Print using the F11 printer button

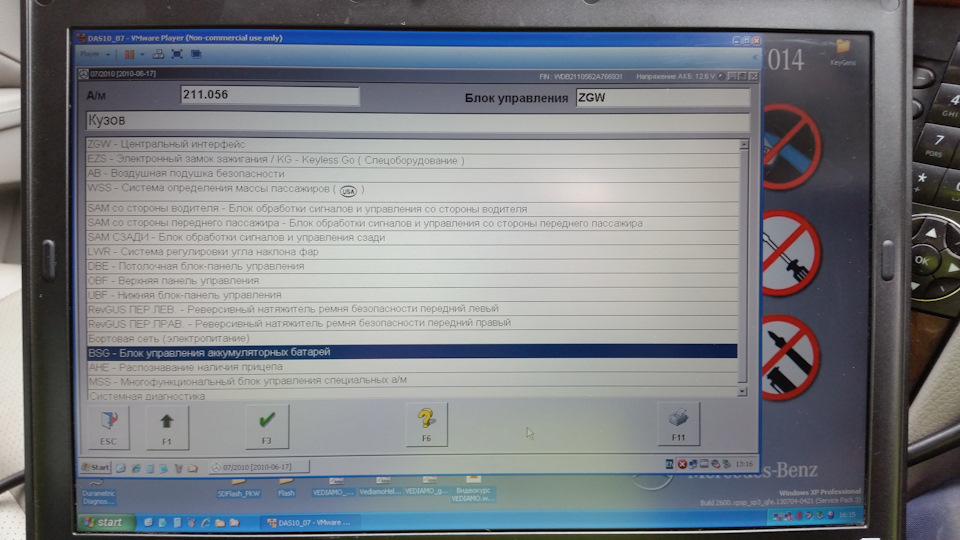click(x=678, y=424)
